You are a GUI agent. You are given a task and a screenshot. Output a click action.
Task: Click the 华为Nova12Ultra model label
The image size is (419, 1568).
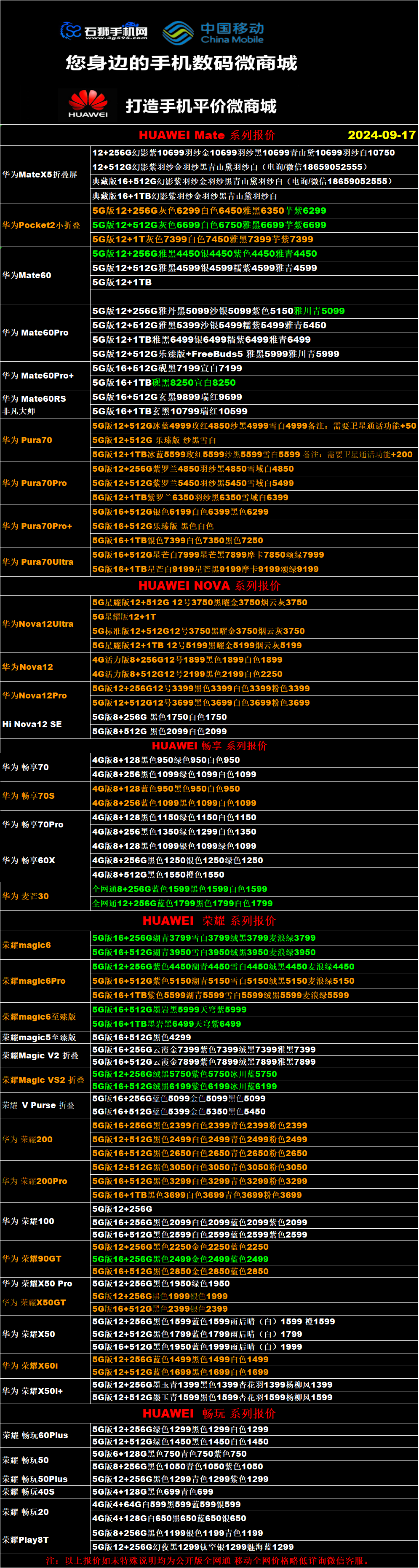click(x=38, y=624)
